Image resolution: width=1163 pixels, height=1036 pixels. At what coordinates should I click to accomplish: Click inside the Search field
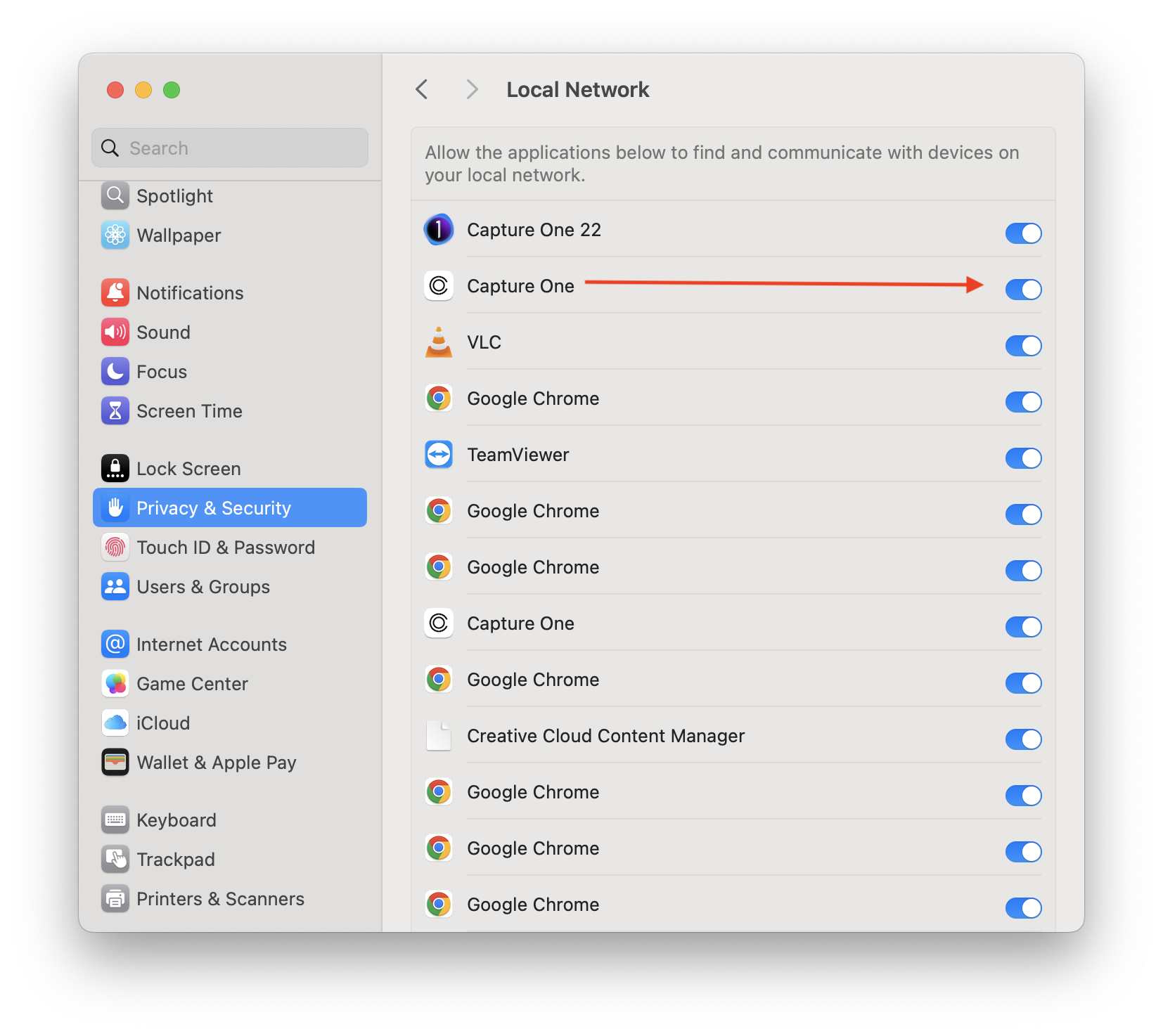230,148
